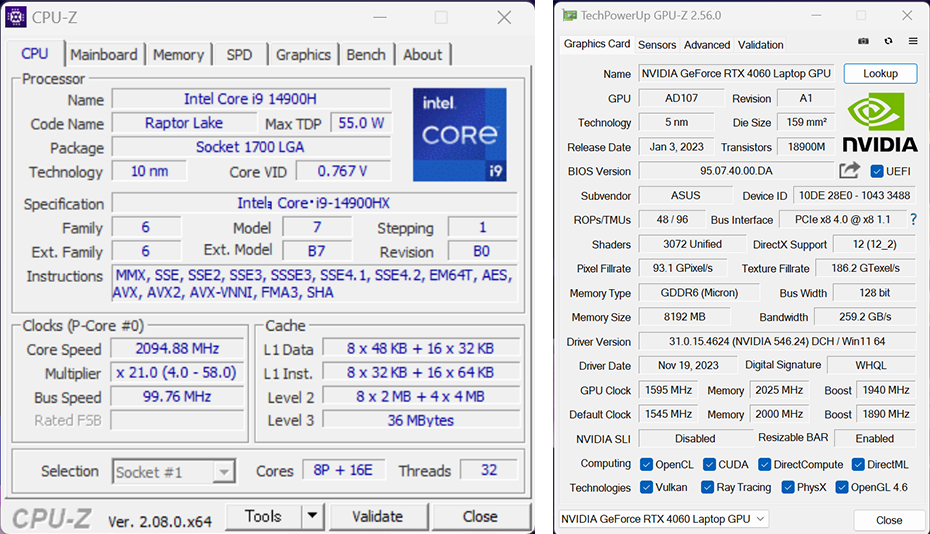
Task: Open the GPU-Z hamburger menu
Action: [912, 42]
